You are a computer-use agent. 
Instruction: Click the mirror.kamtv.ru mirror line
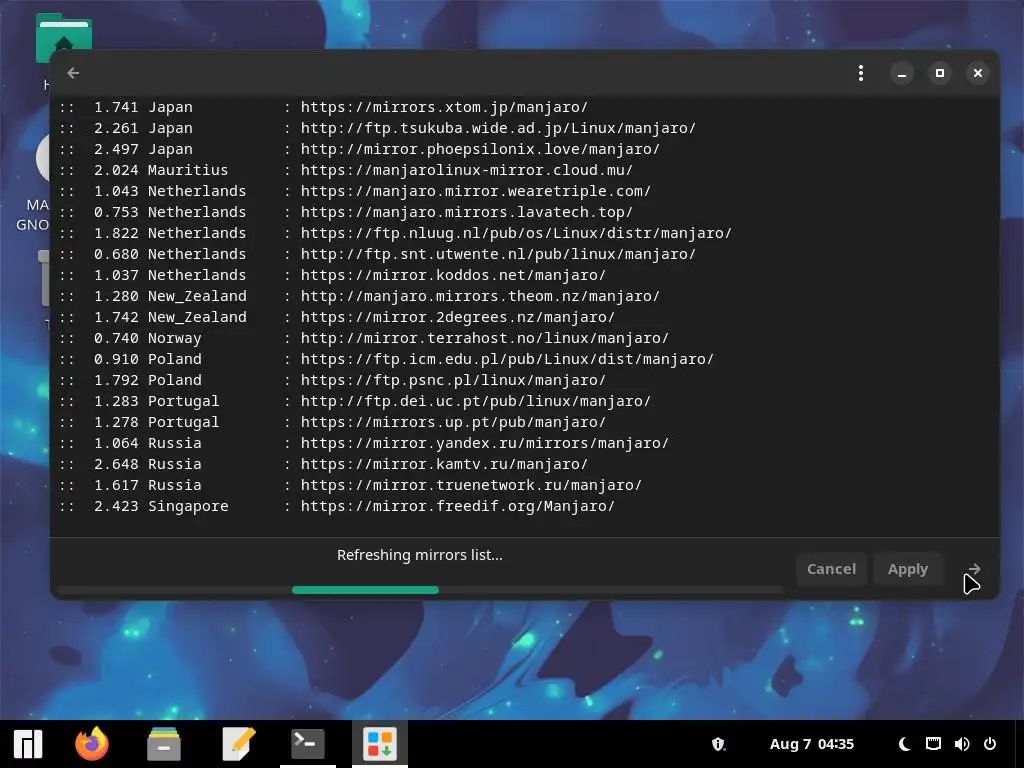coord(324,464)
